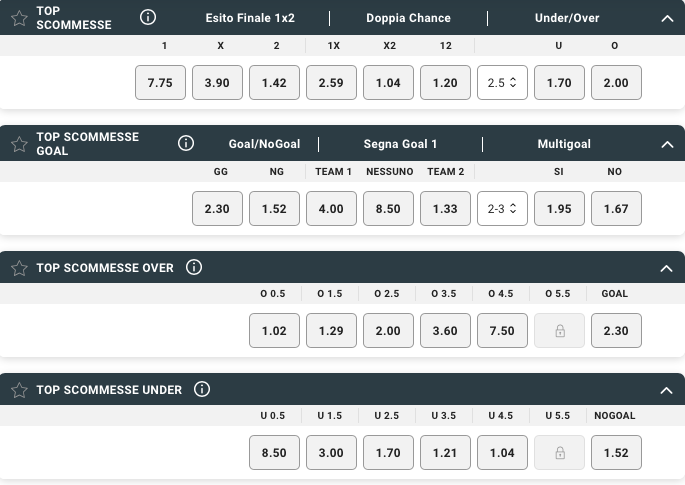Open the 2.5 Under/Over line dropdown

(502, 83)
